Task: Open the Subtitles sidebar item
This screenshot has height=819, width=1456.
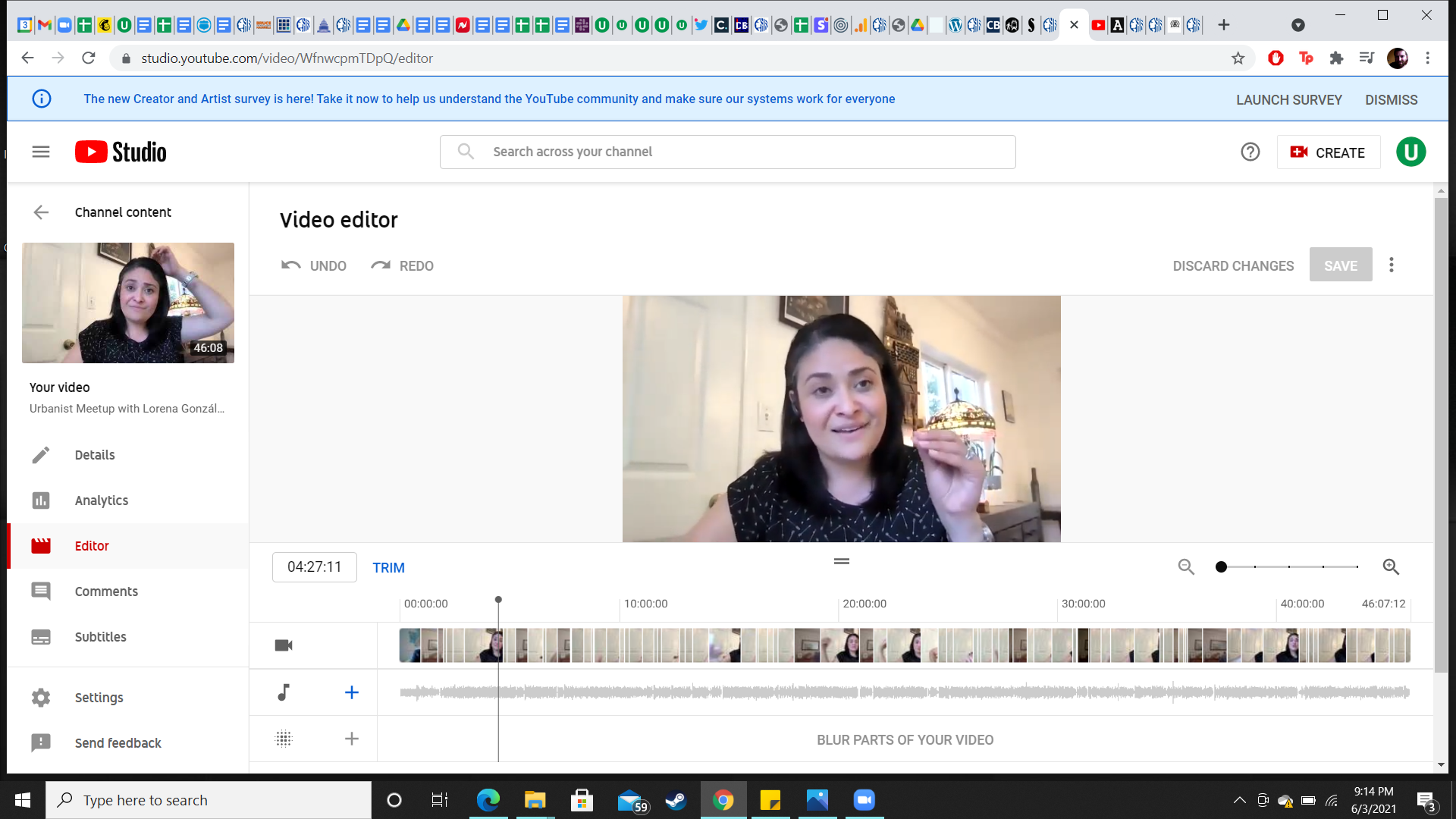Action: click(x=100, y=637)
